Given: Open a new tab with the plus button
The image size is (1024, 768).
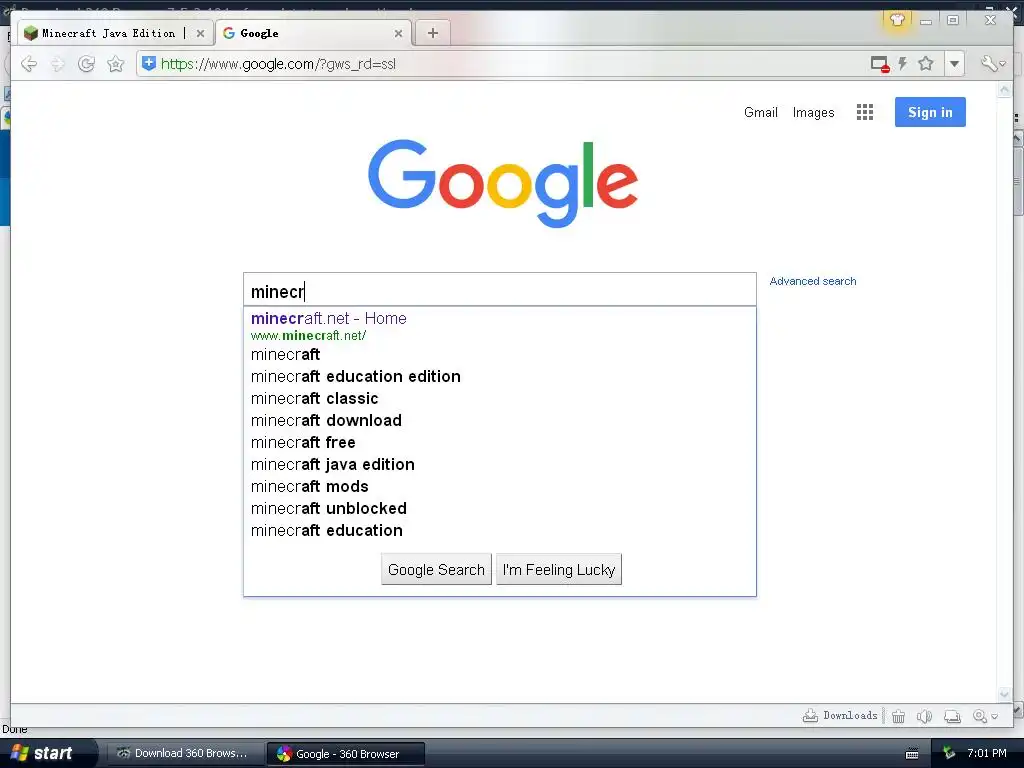Looking at the screenshot, I should click(432, 33).
